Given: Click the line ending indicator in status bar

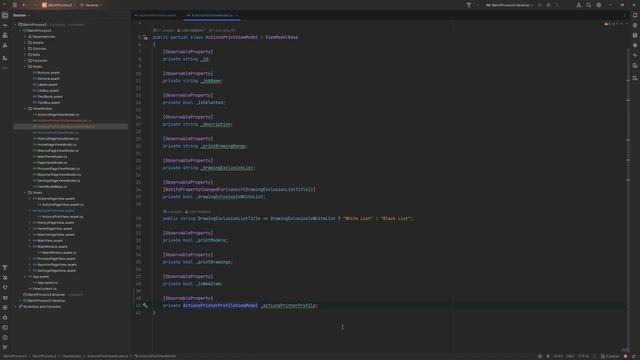Looking at the screenshot, I should click(x=570, y=356).
